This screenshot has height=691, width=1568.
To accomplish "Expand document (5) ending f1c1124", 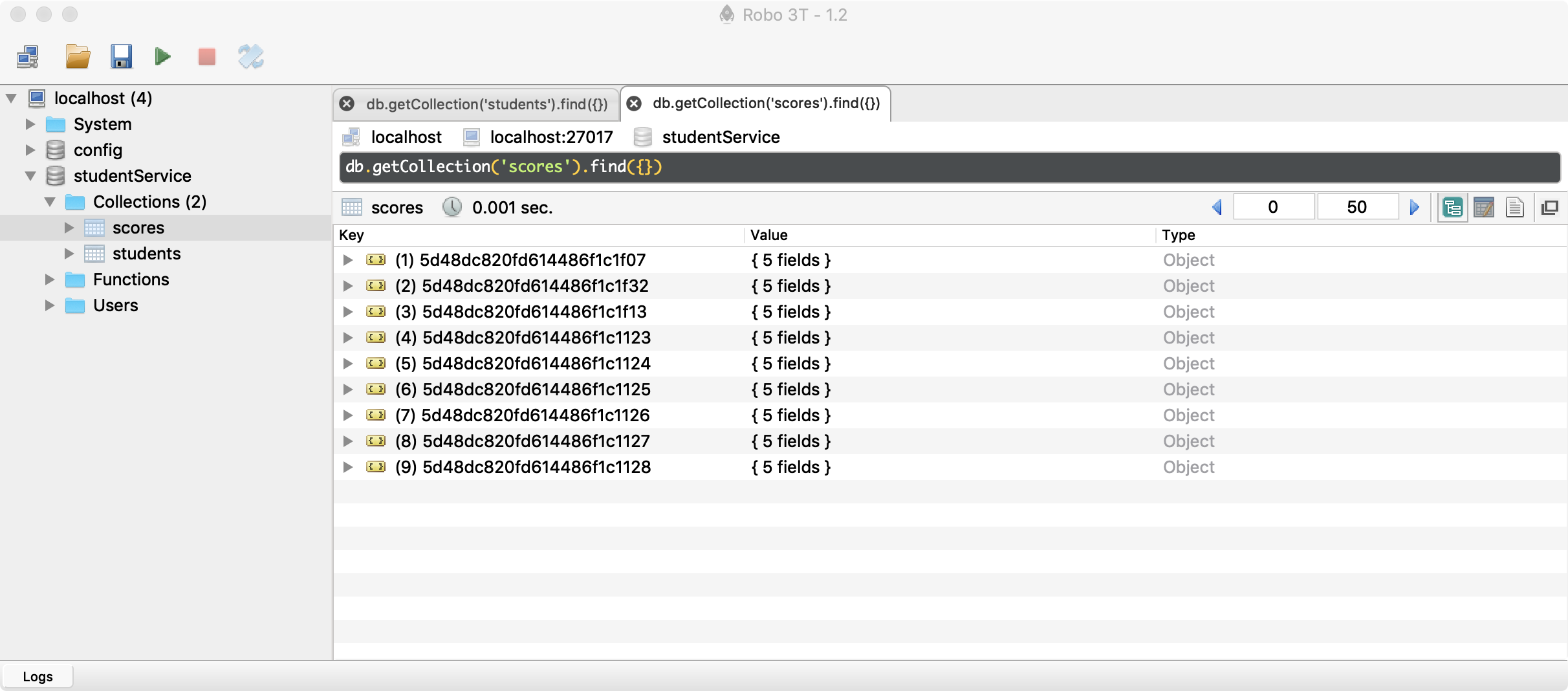I will pyautogui.click(x=348, y=364).
